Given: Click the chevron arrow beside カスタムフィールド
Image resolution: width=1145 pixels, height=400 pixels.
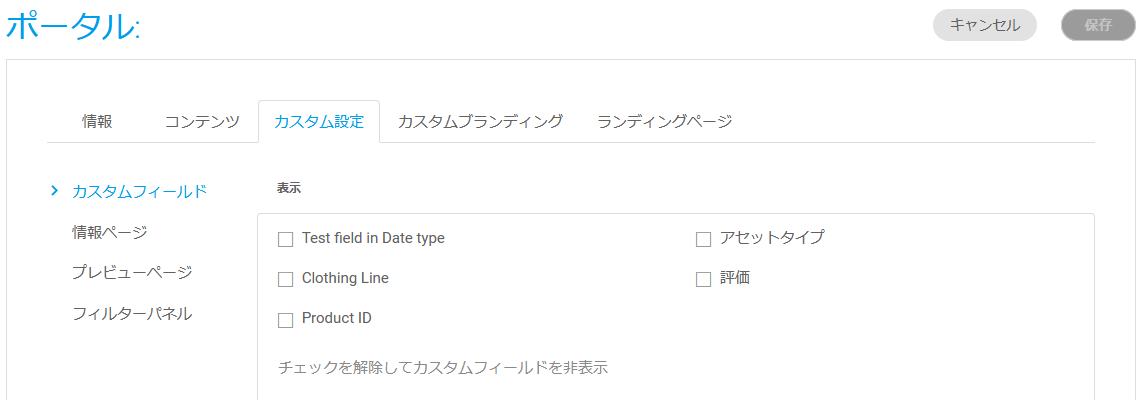Looking at the screenshot, I should tap(55, 190).
